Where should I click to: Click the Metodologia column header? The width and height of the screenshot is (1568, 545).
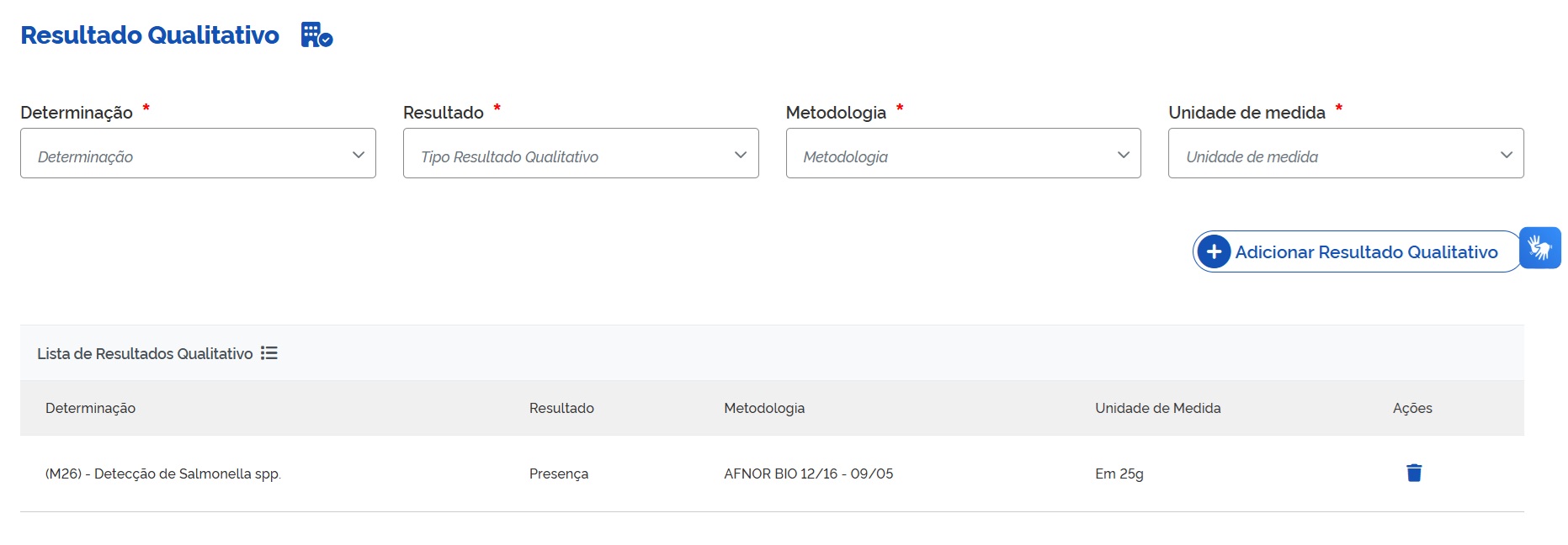point(764,408)
